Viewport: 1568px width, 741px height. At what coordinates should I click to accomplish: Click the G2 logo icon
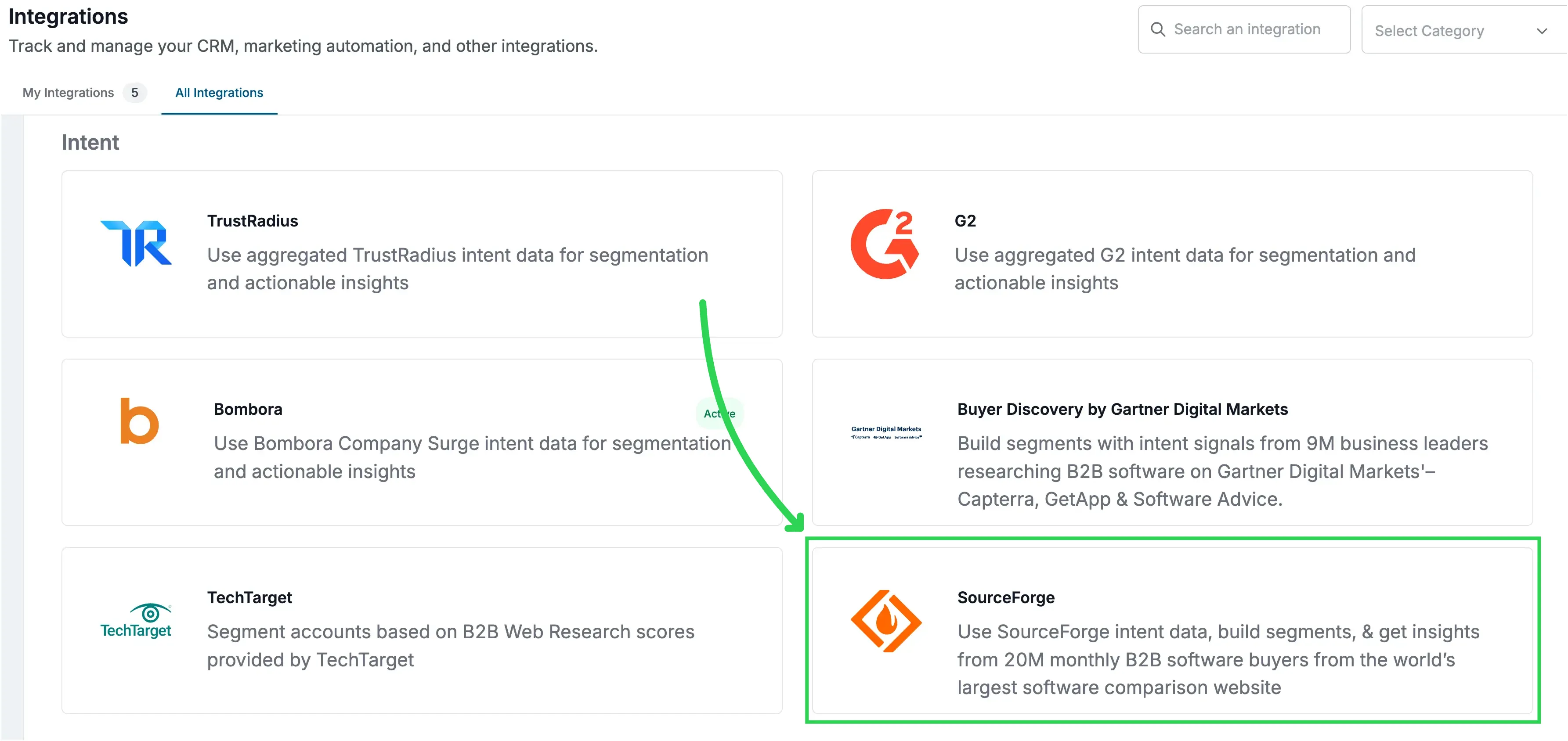click(x=885, y=243)
